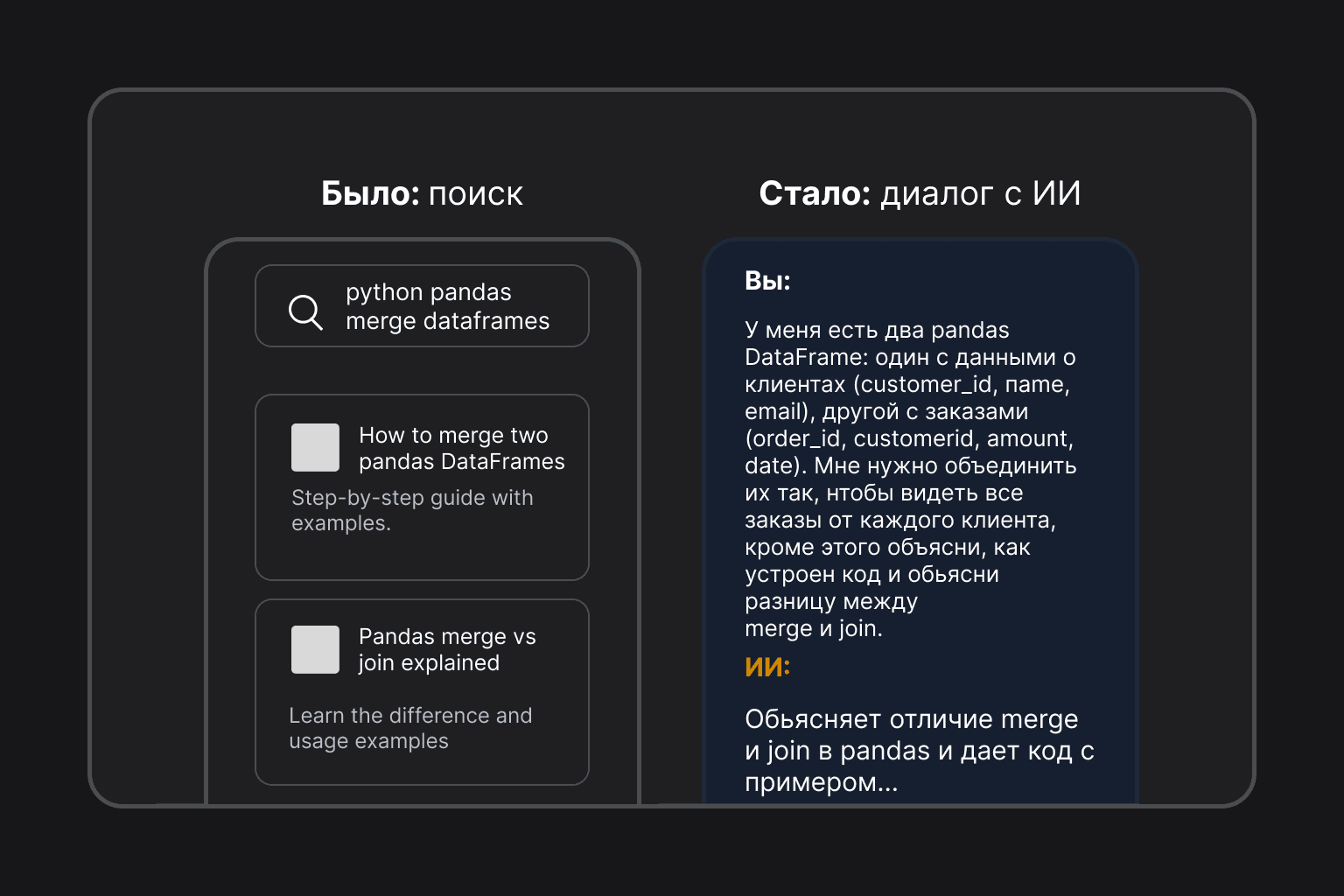This screenshot has height=896, width=1344.
Task: Click the thumbnail beside "Pandas merge vs"
Action: point(315,649)
